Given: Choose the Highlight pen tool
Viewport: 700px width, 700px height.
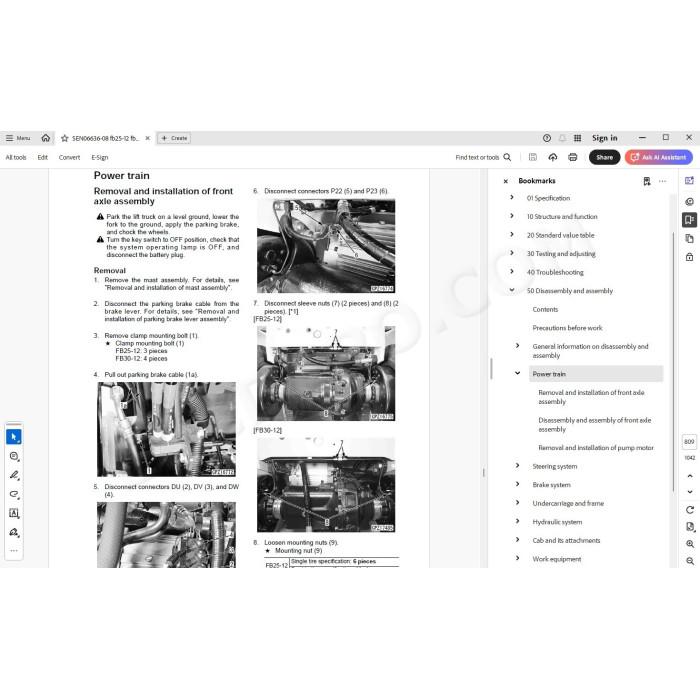Looking at the screenshot, I should click(14, 475).
